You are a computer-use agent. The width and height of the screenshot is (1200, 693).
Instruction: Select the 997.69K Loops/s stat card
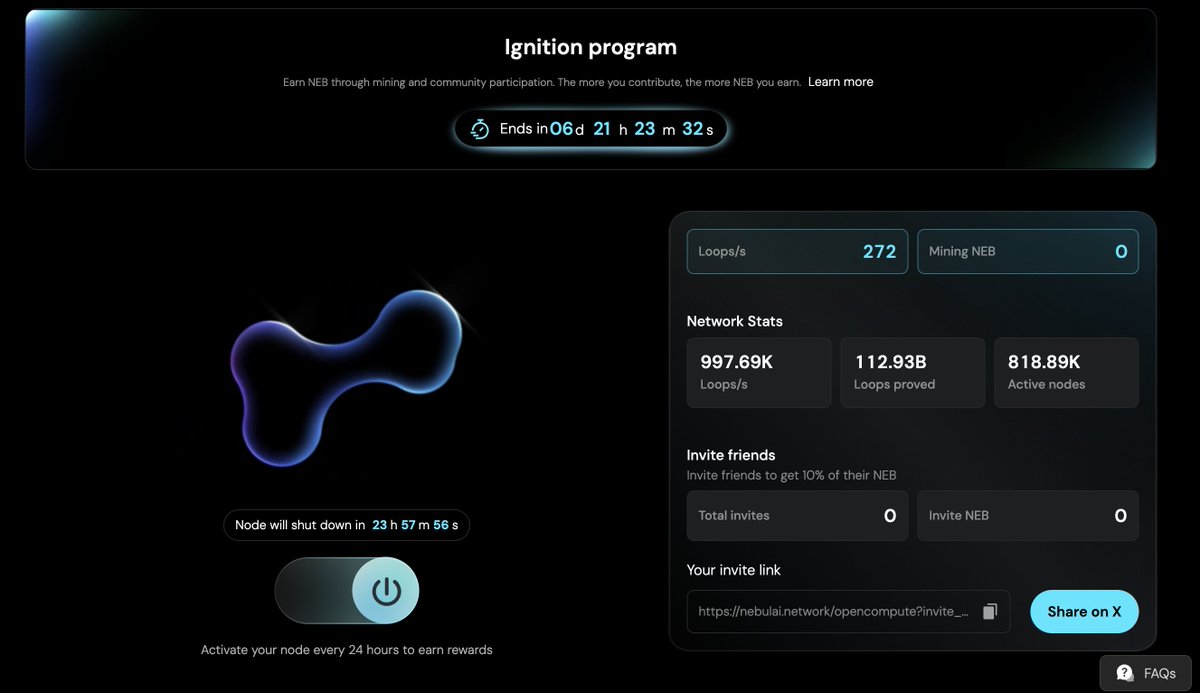pyautogui.click(x=759, y=372)
